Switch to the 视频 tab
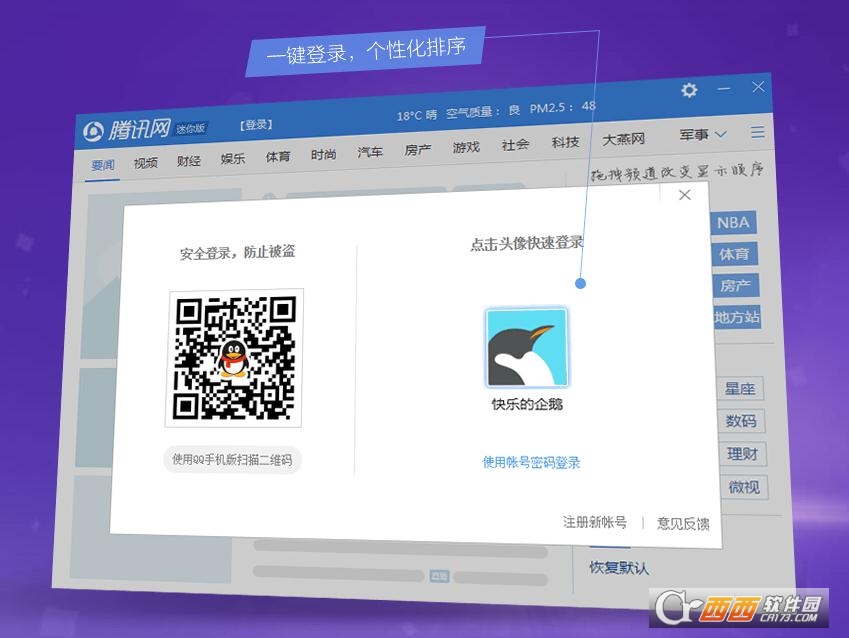The image size is (849, 638). tap(146, 162)
